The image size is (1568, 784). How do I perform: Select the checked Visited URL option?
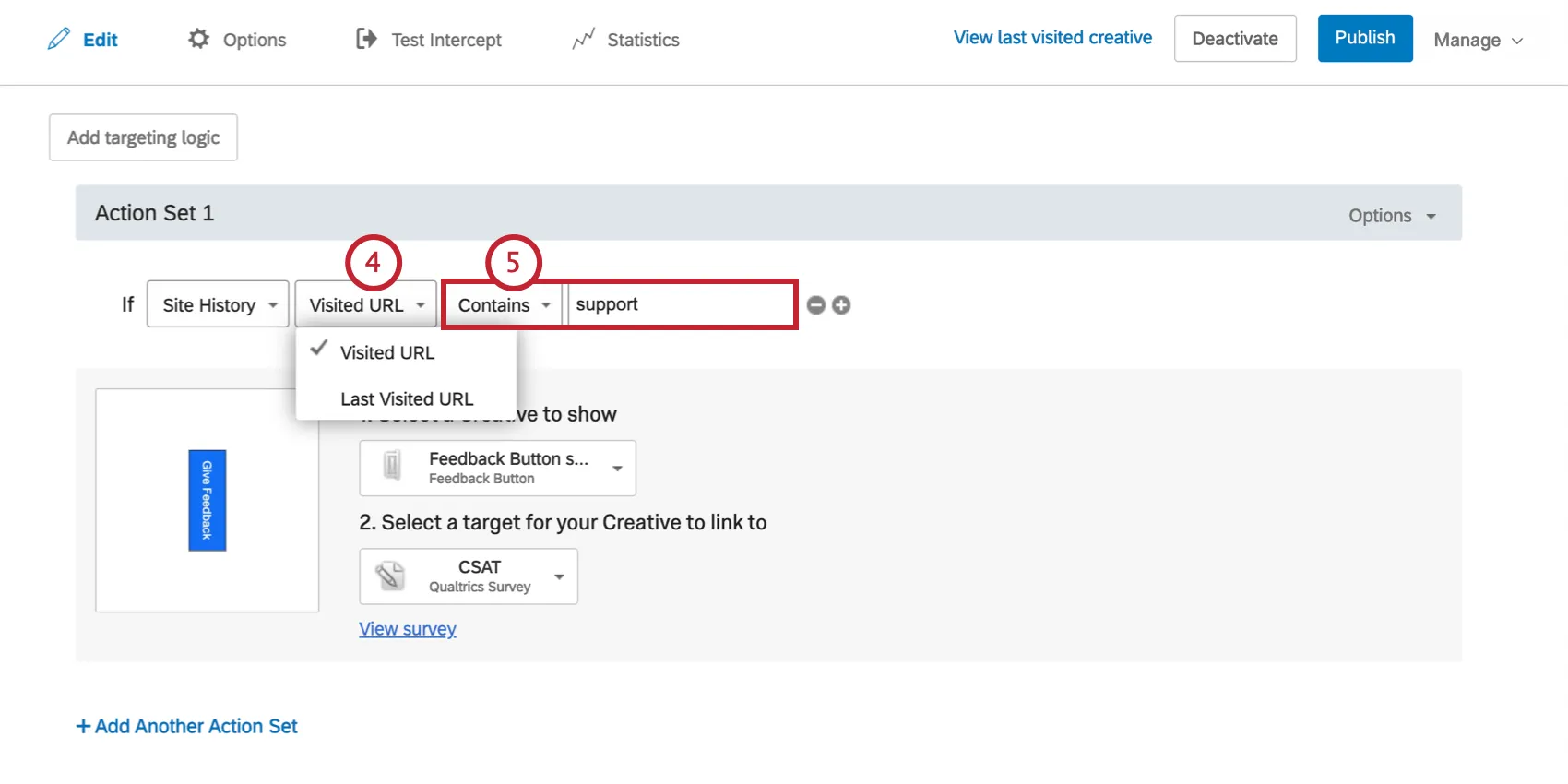387,352
